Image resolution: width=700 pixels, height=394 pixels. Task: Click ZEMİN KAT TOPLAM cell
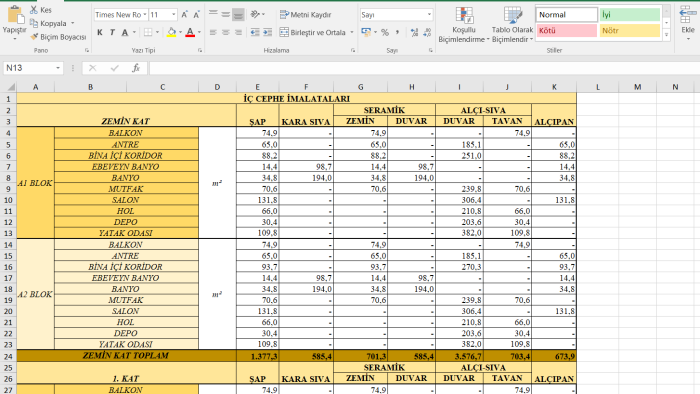(126, 356)
